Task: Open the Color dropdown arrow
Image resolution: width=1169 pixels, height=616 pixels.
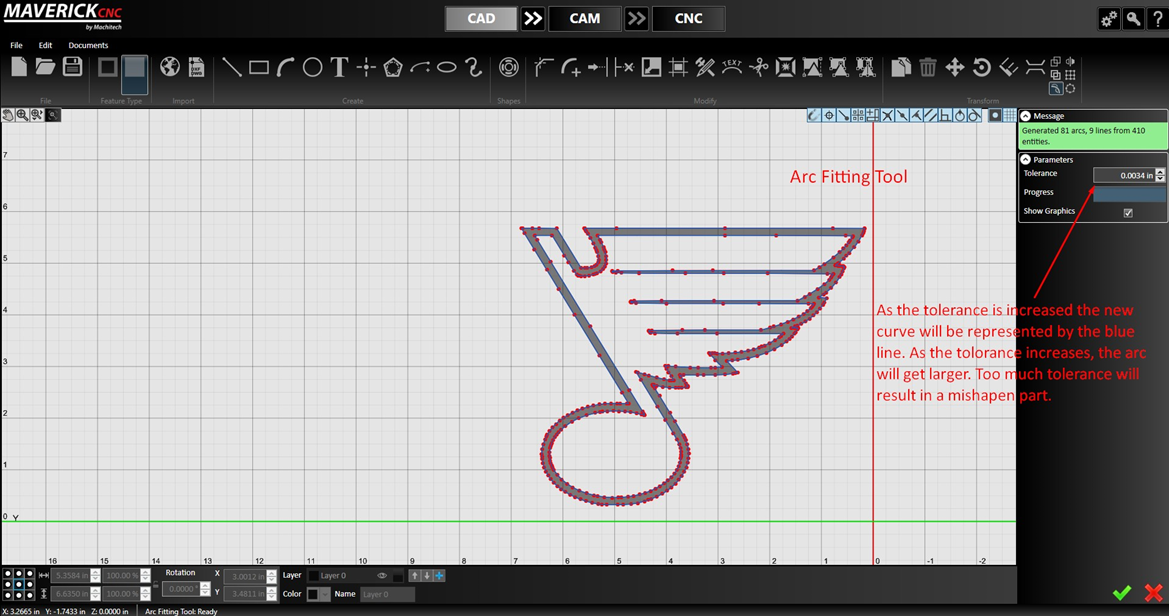Action: tap(325, 594)
